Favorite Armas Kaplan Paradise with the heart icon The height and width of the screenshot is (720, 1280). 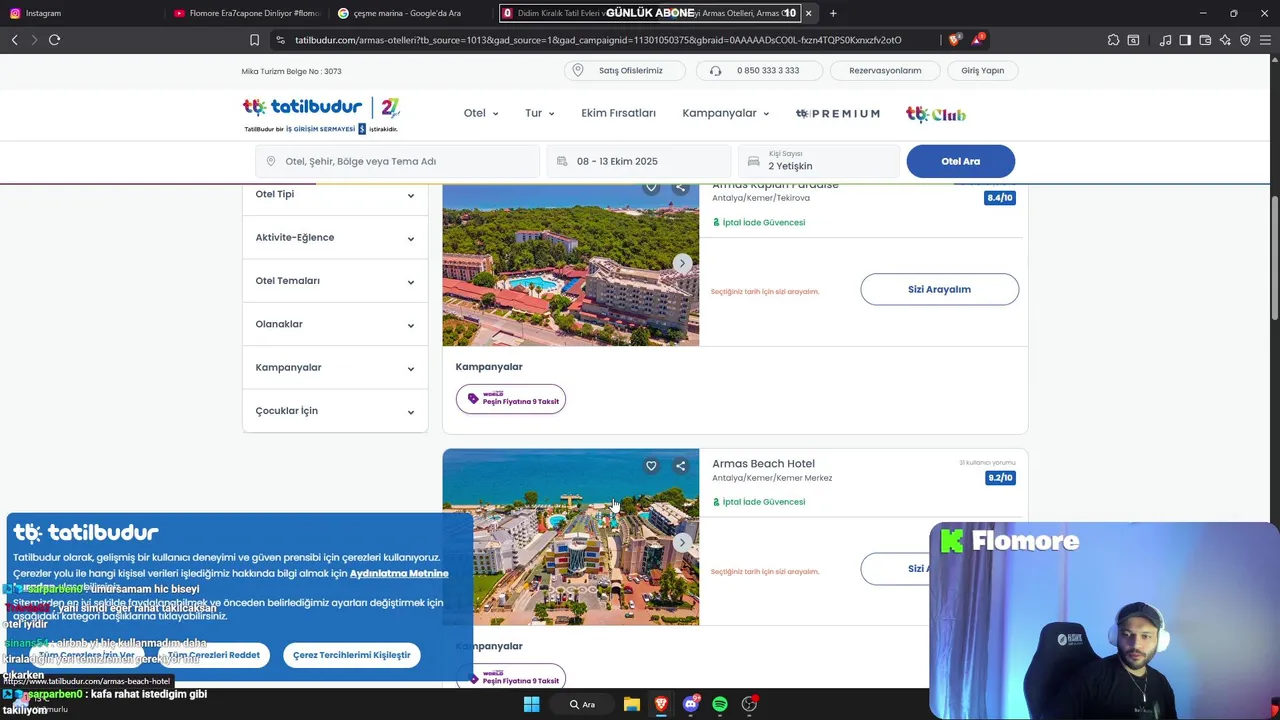point(651,188)
